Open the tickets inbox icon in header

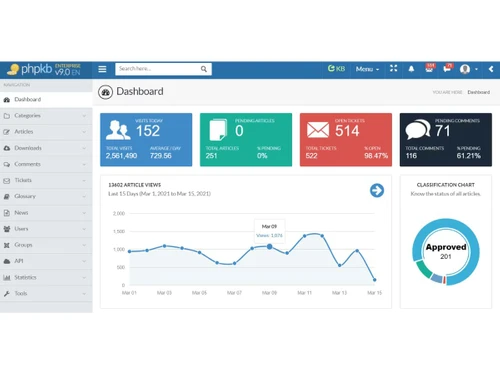[x=429, y=68]
